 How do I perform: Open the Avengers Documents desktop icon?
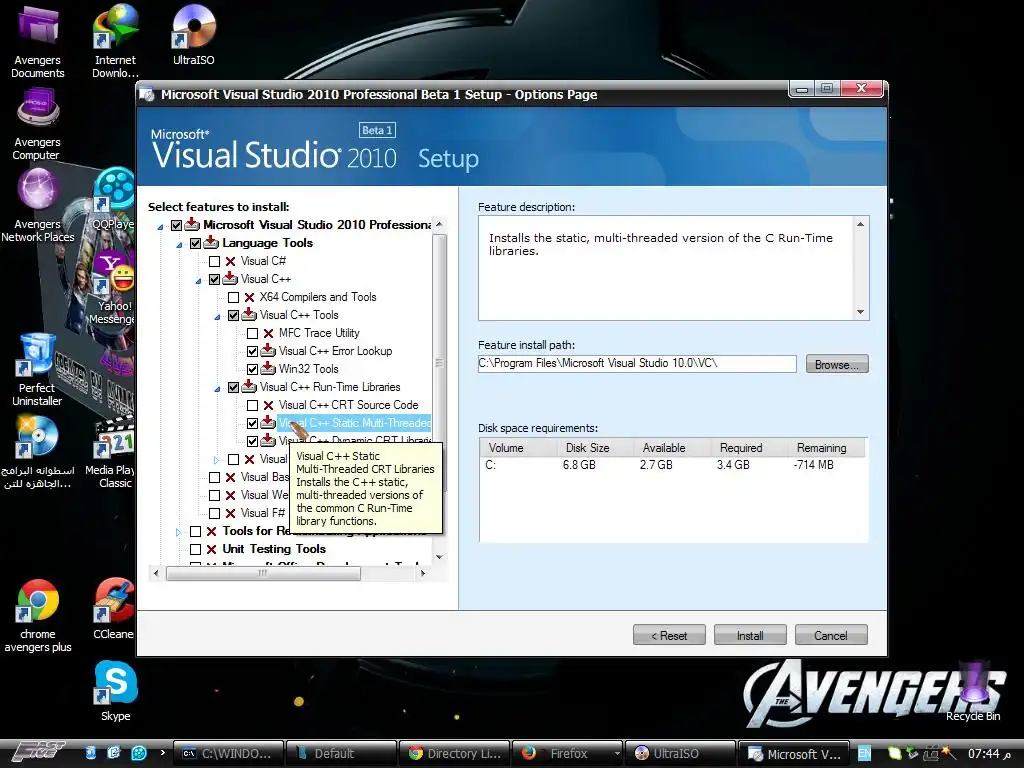38,40
